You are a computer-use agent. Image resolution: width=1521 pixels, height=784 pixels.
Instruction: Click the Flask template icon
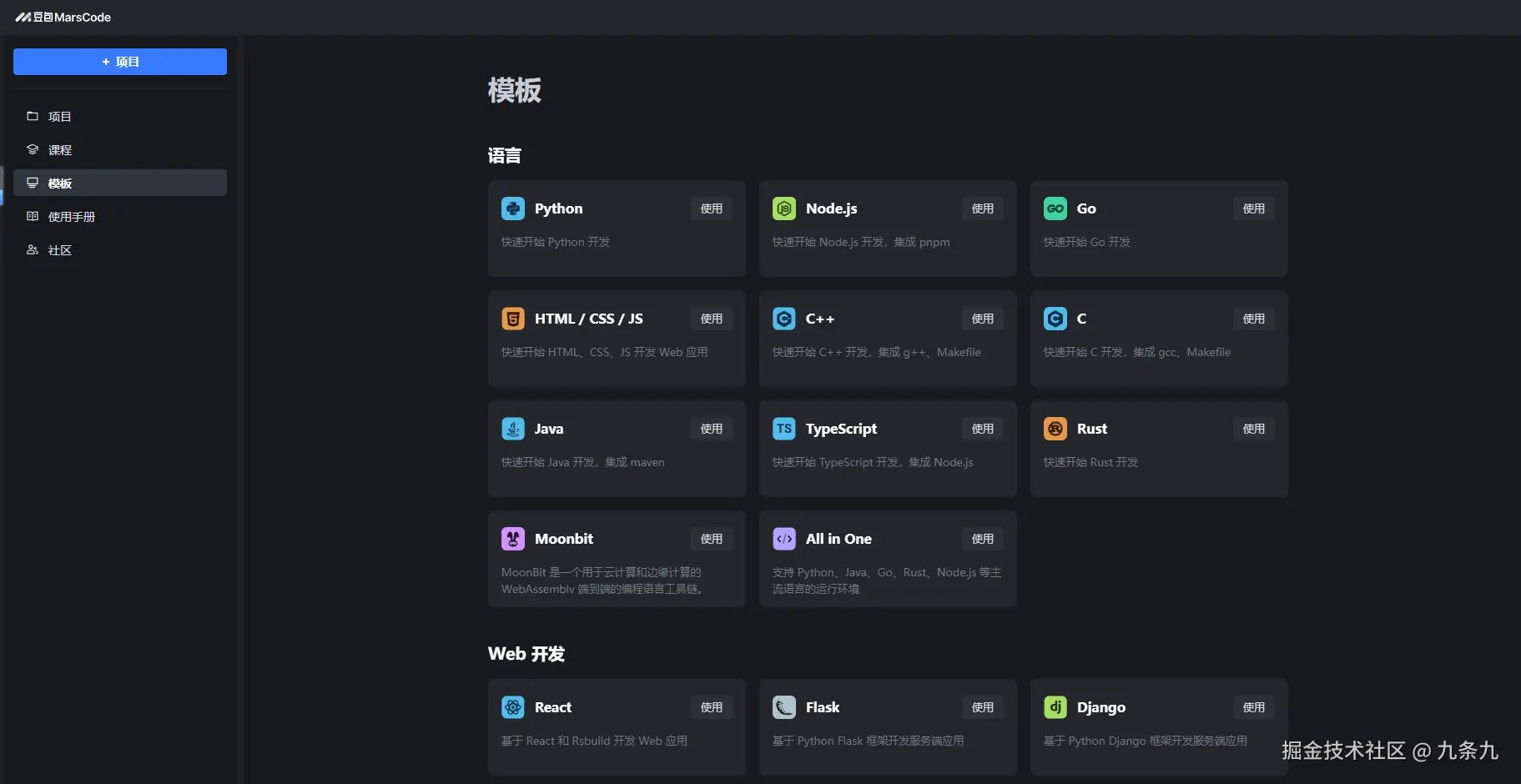[x=784, y=707]
